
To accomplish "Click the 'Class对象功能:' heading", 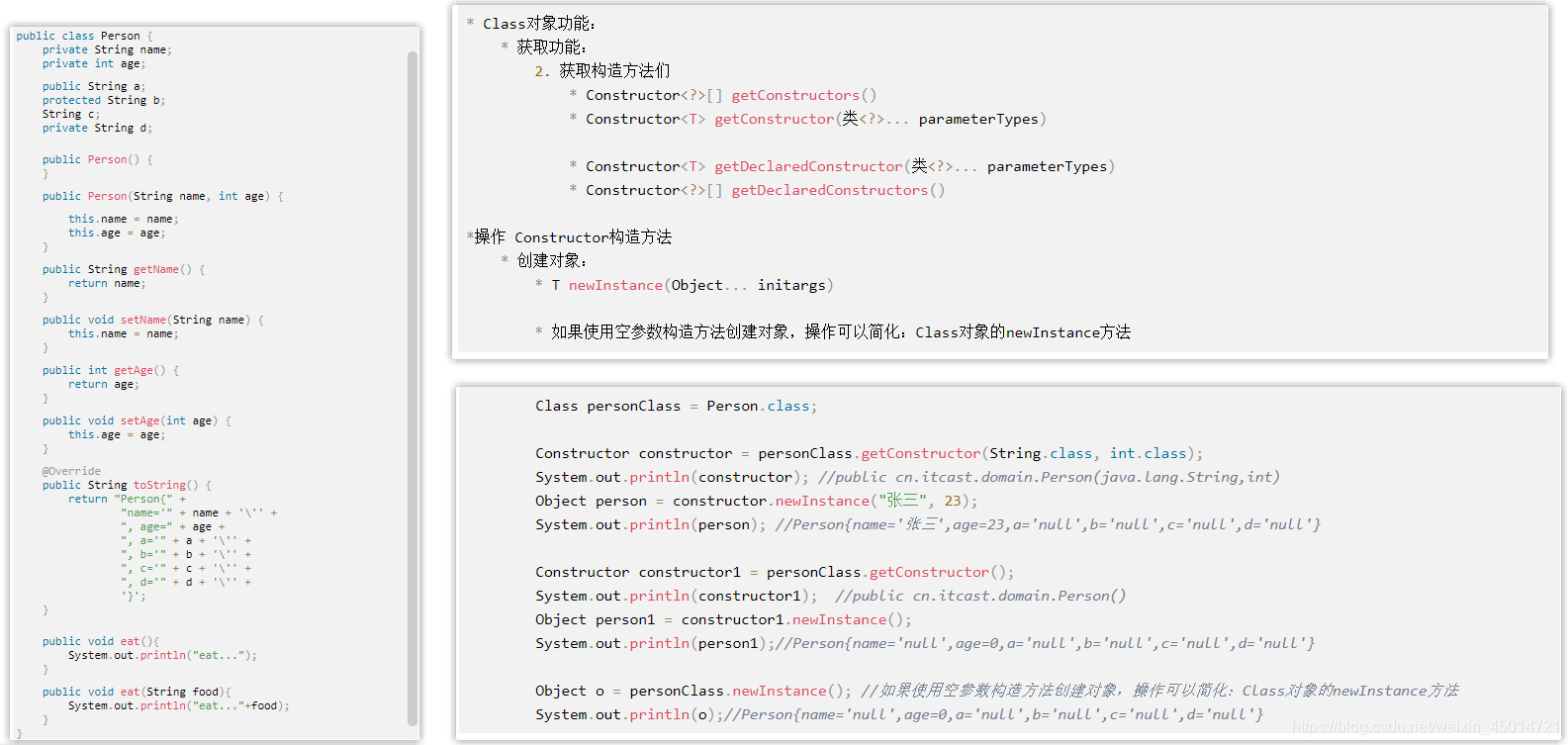I will click(x=539, y=24).
